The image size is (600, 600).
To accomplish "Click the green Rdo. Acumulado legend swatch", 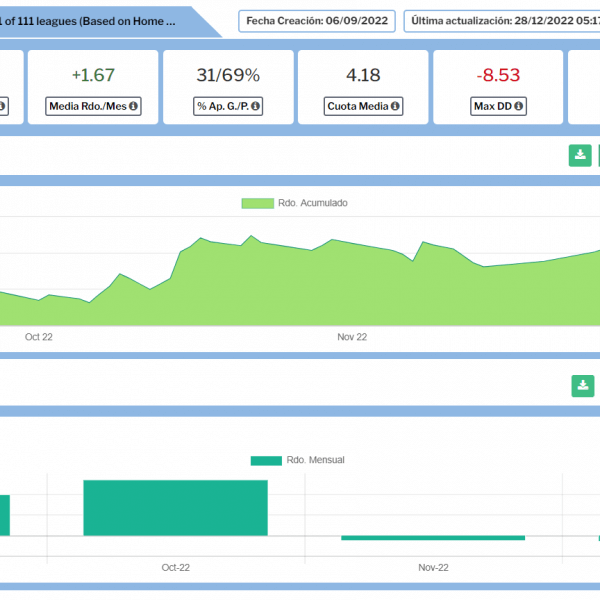I will tap(257, 203).
